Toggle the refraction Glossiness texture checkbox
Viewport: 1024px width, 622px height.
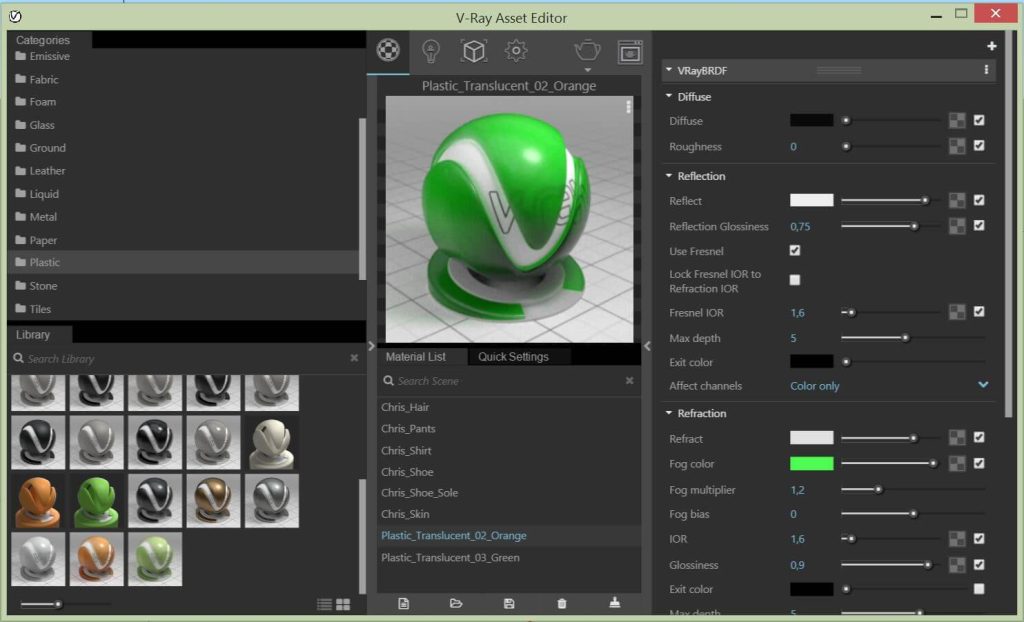point(979,564)
